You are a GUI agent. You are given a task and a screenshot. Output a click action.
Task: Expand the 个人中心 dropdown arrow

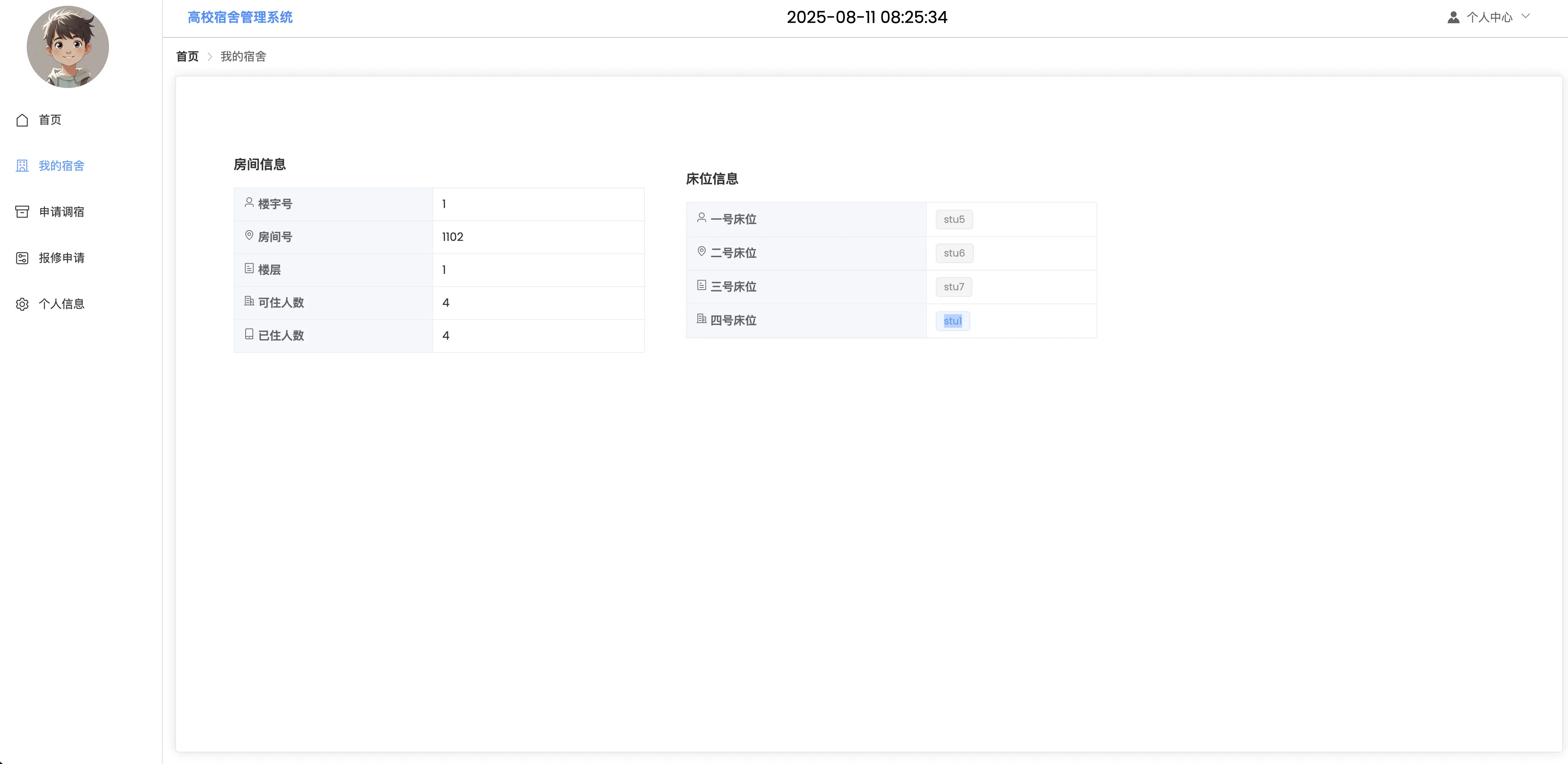coord(1525,16)
